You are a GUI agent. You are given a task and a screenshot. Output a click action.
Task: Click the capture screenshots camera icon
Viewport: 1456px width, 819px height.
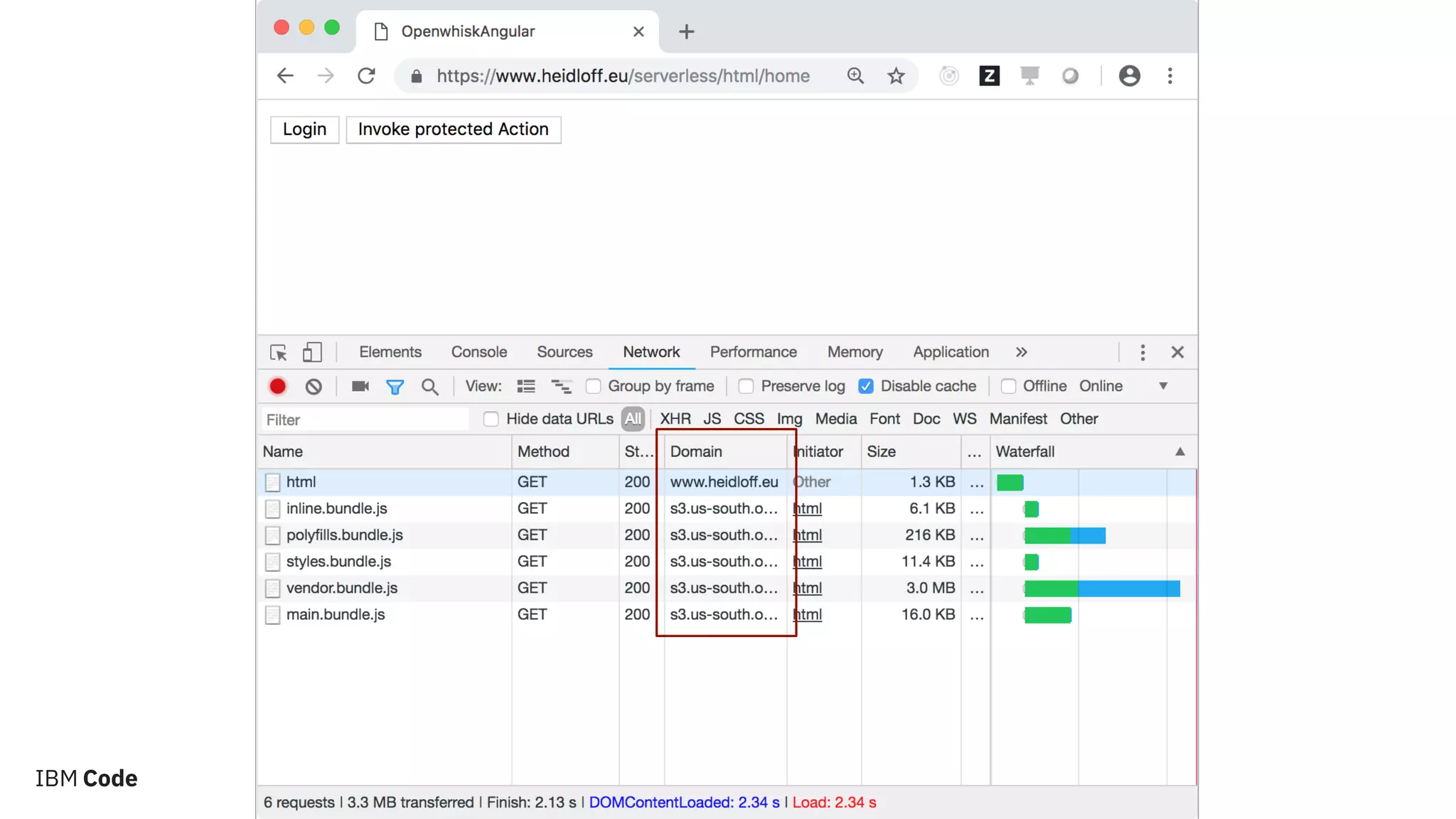360,386
